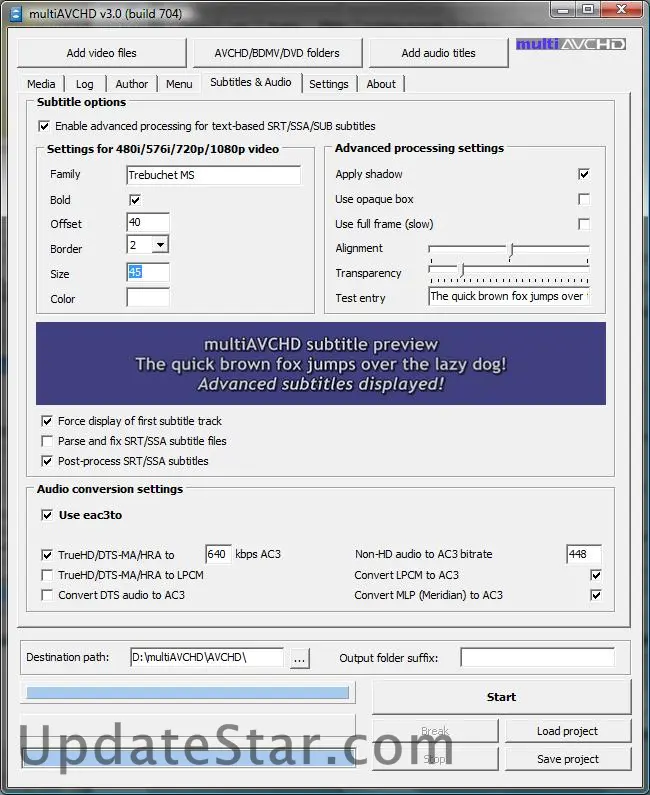
Task: Click the Save project button
Action: tap(567, 759)
